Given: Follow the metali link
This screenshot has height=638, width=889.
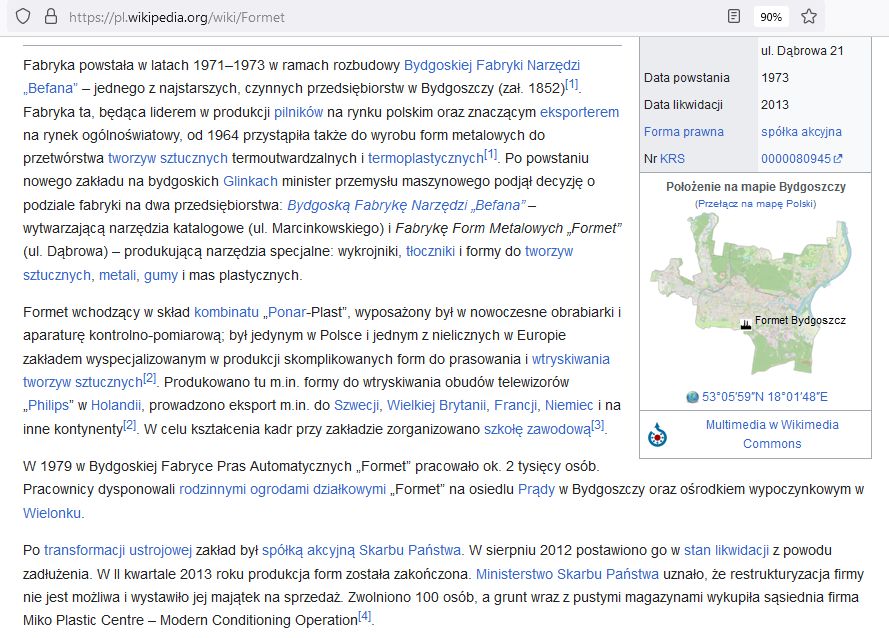Looking at the screenshot, I should (118, 275).
